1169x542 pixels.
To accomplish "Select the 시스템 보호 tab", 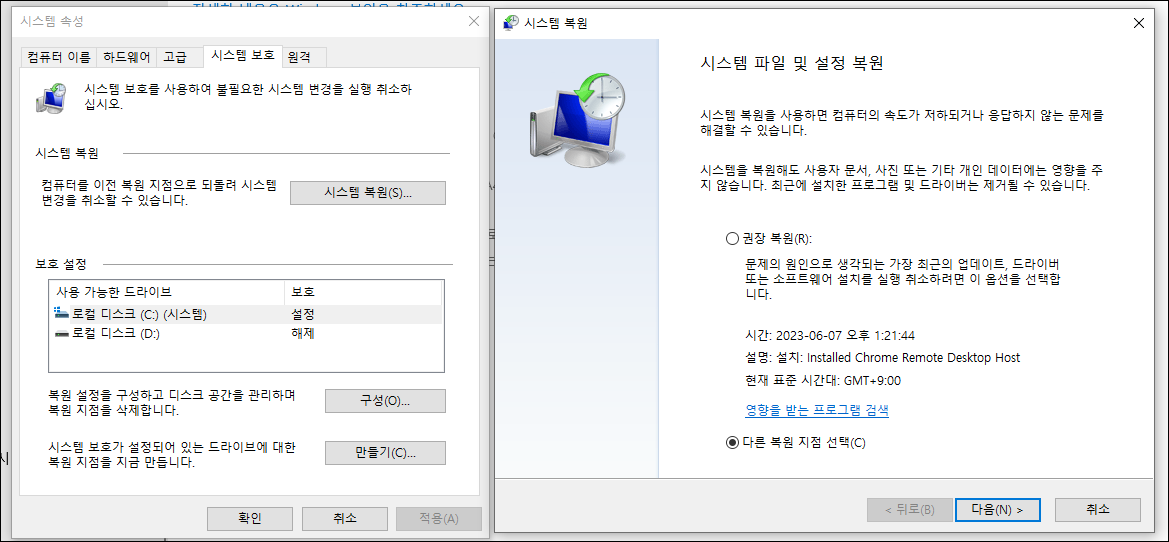I will click(243, 55).
